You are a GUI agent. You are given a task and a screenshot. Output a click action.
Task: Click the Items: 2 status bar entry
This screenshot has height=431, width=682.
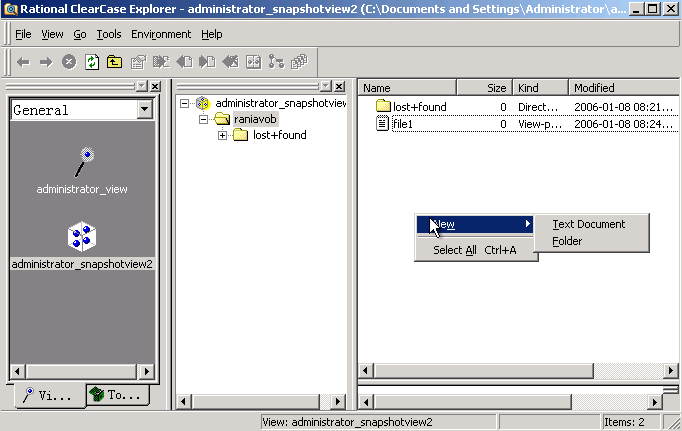click(x=624, y=422)
